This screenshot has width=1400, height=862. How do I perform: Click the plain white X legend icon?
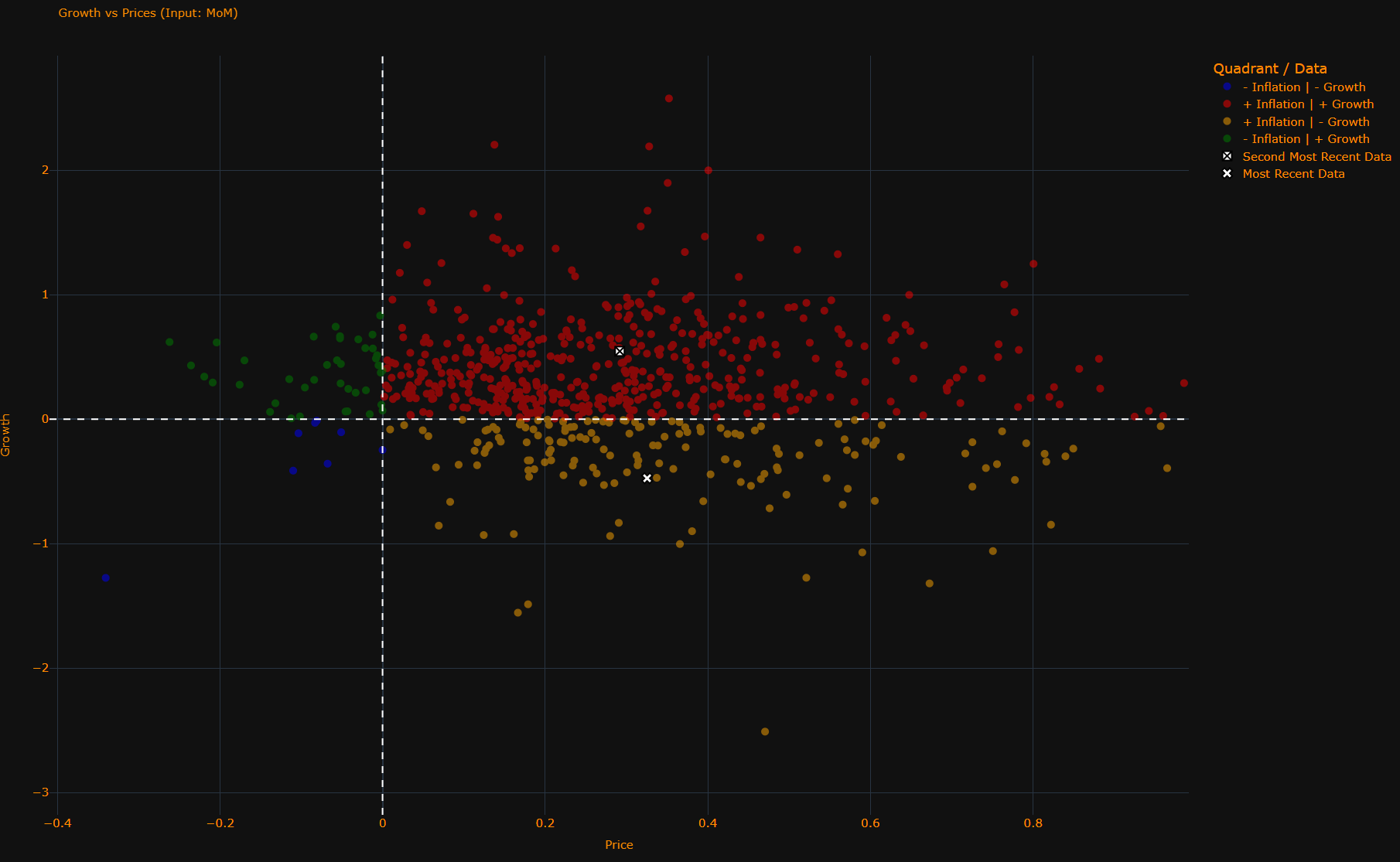point(1227,174)
